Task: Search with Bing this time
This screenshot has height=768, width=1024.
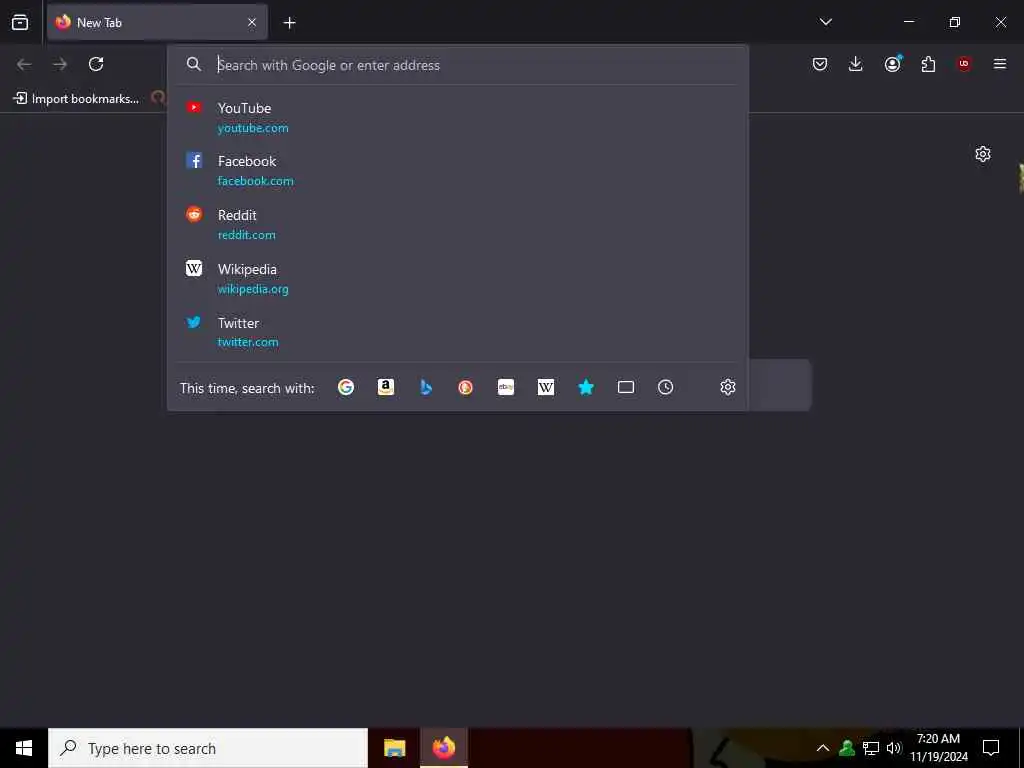Action: click(426, 387)
